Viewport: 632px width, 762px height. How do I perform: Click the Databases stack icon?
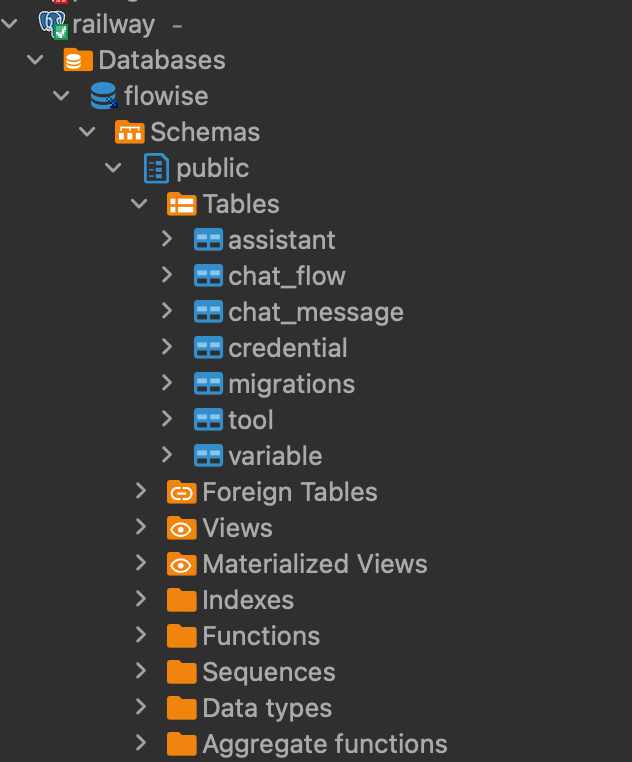tap(78, 60)
